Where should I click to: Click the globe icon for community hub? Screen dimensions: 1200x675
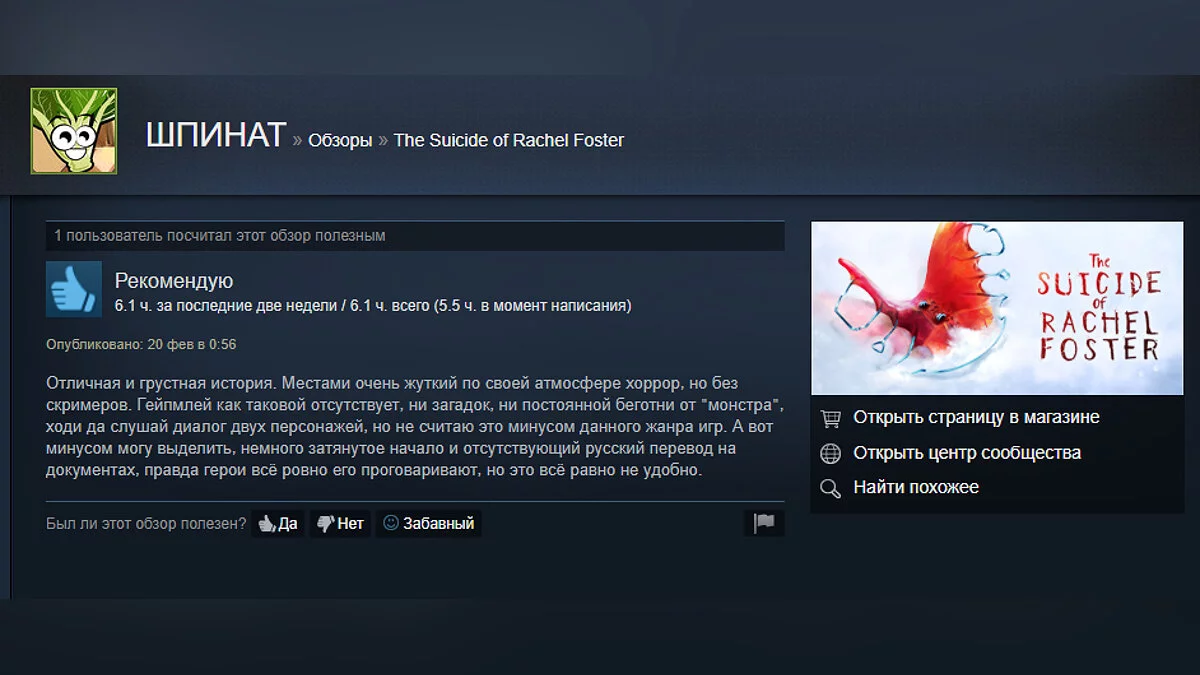830,453
